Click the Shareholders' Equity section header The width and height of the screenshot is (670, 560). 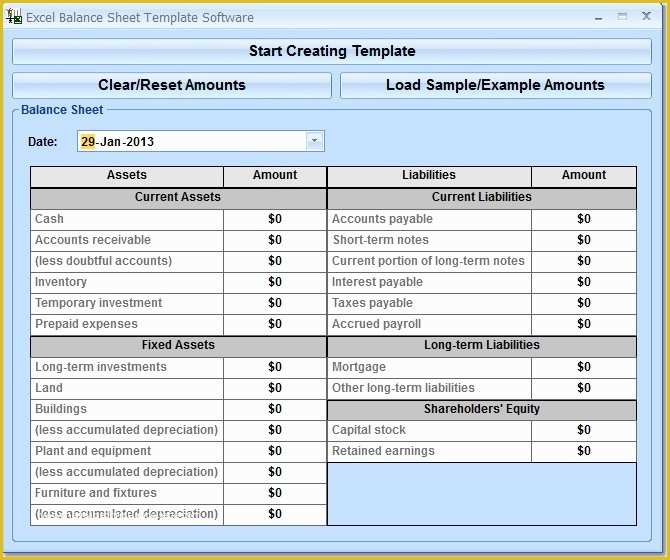click(x=482, y=409)
